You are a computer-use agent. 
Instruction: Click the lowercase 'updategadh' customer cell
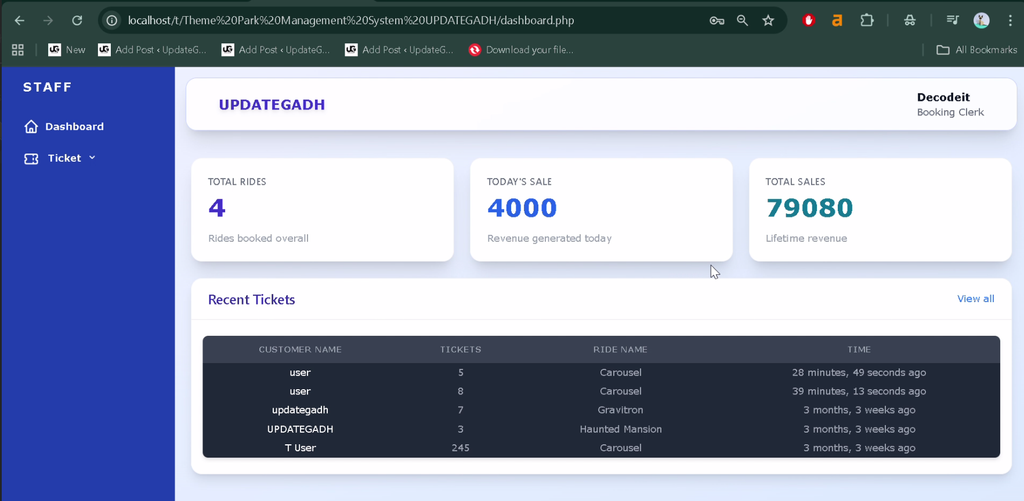pos(300,410)
